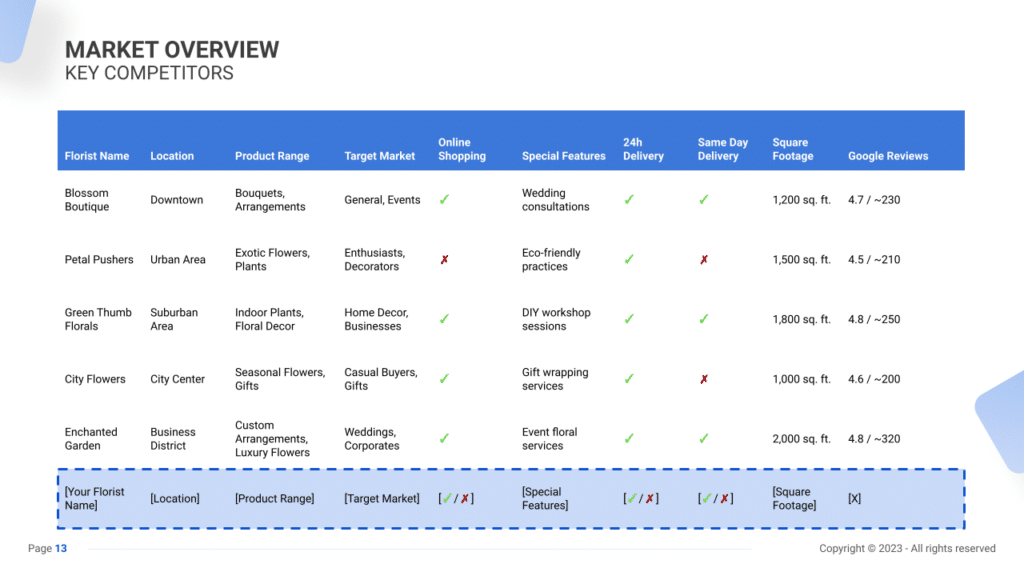Click Enchanted Garden same day delivery check
The height and width of the screenshot is (576, 1024).
(703, 439)
